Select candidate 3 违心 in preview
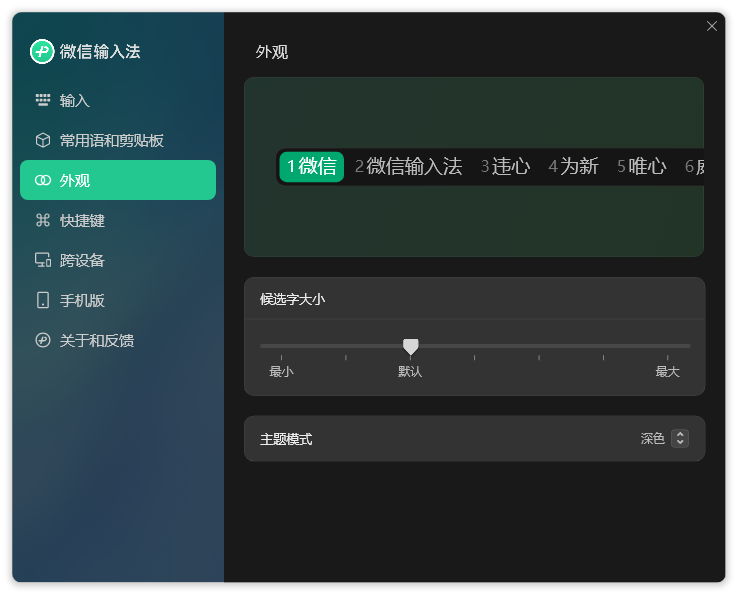Screen dimensions: 738x595 tap(505, 167)
